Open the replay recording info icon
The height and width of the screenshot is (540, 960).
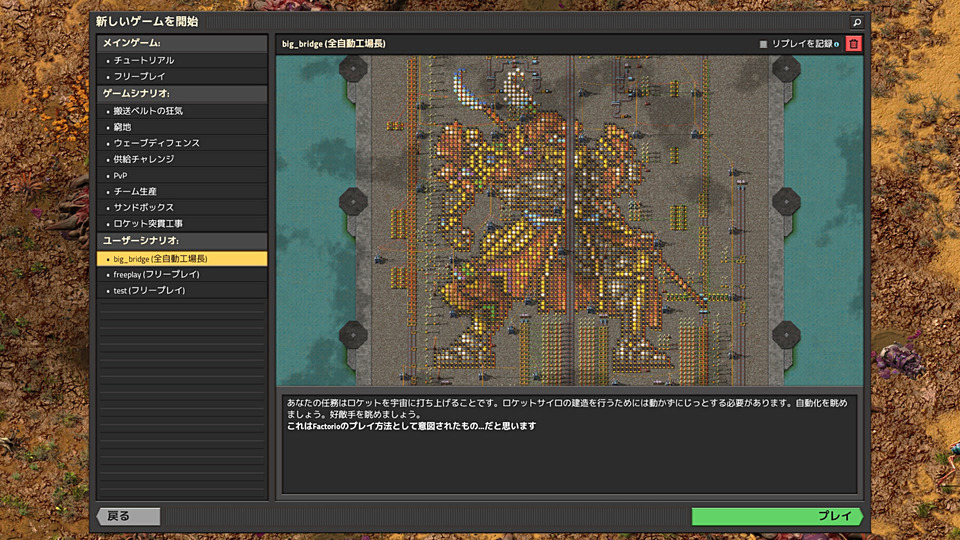(836, 44)
